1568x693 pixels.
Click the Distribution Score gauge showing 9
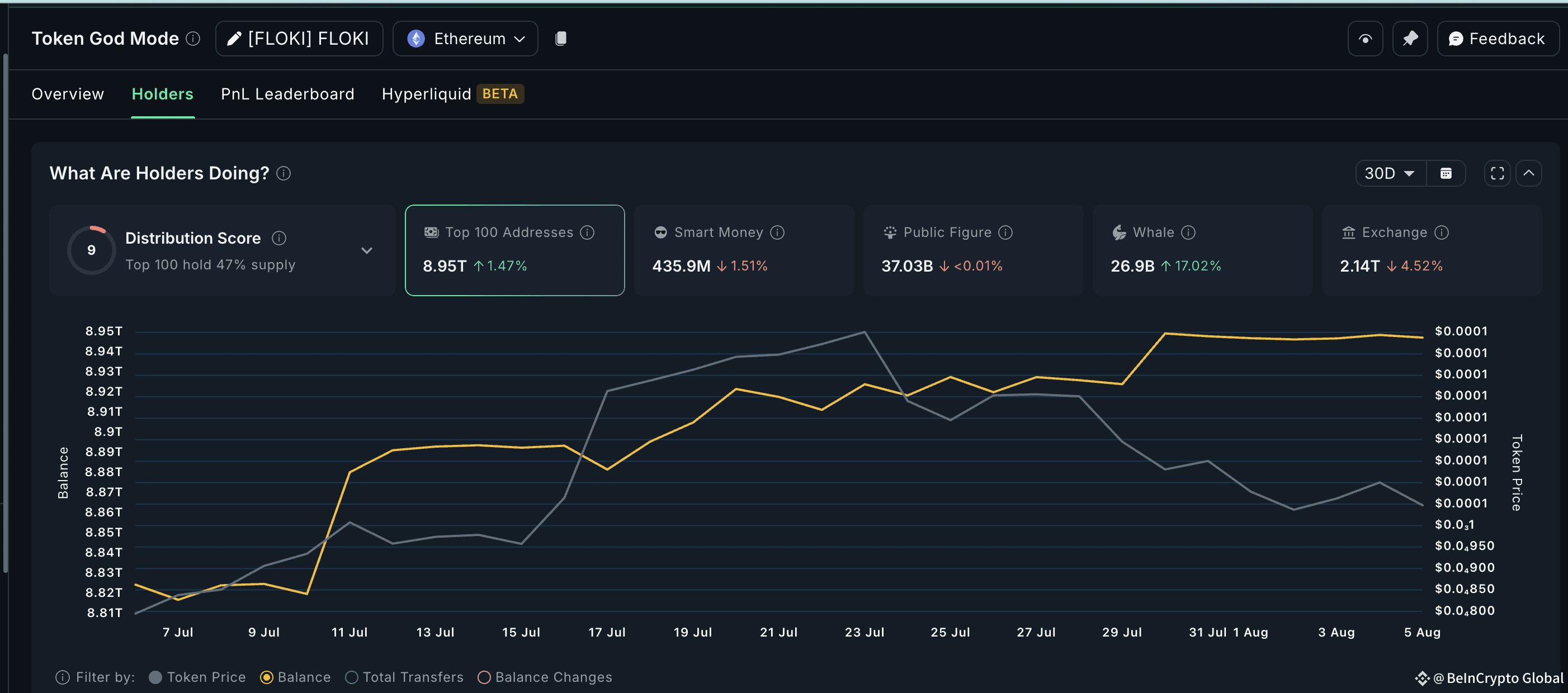click(x=91, y=250)
